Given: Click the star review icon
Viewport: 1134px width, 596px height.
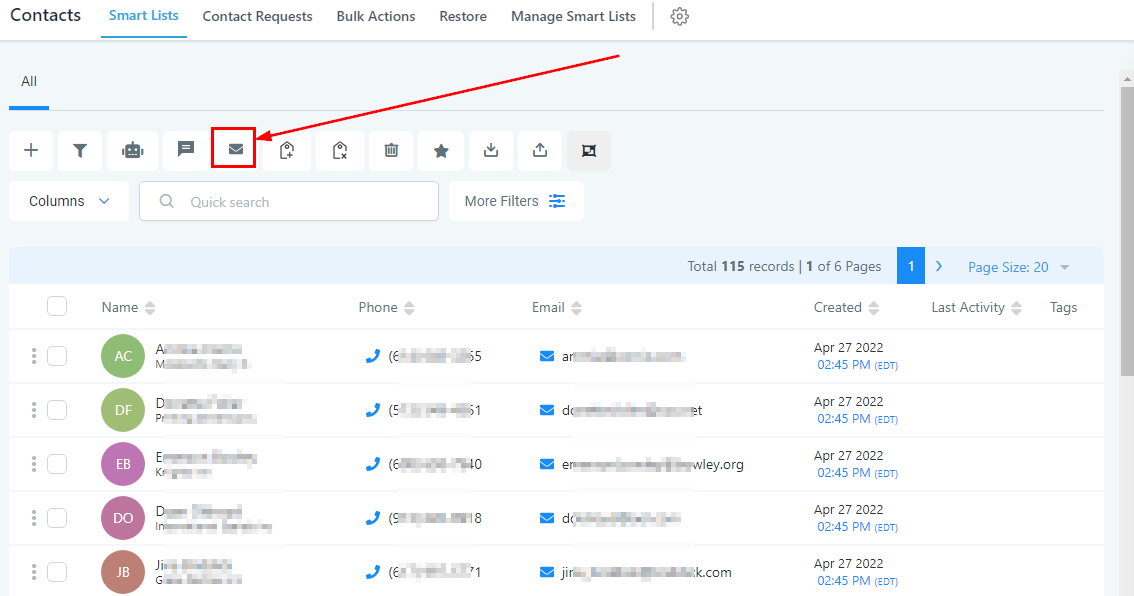Looking at the screenshot, I should click(440, 150).
